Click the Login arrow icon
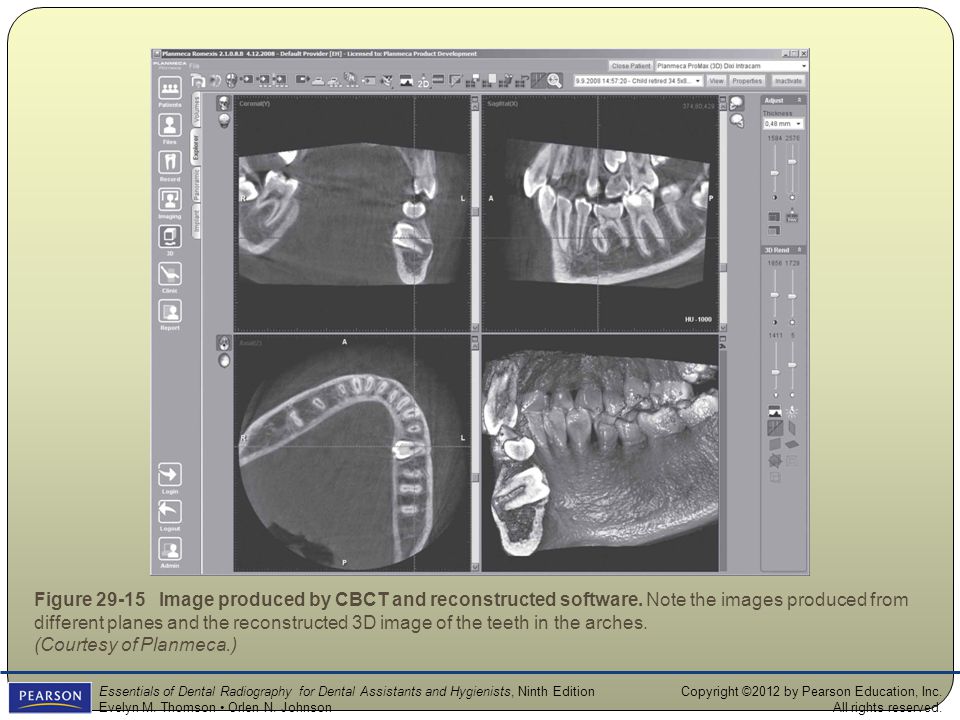 pyautogui.click(x=170, y=474)
